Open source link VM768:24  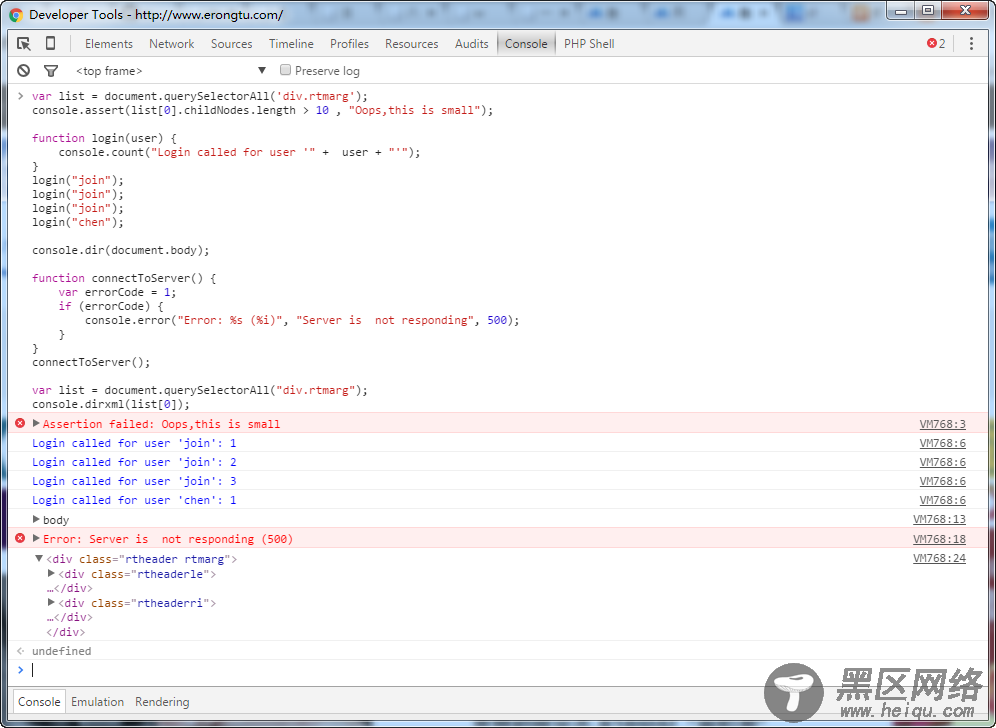tap(939, 558)
